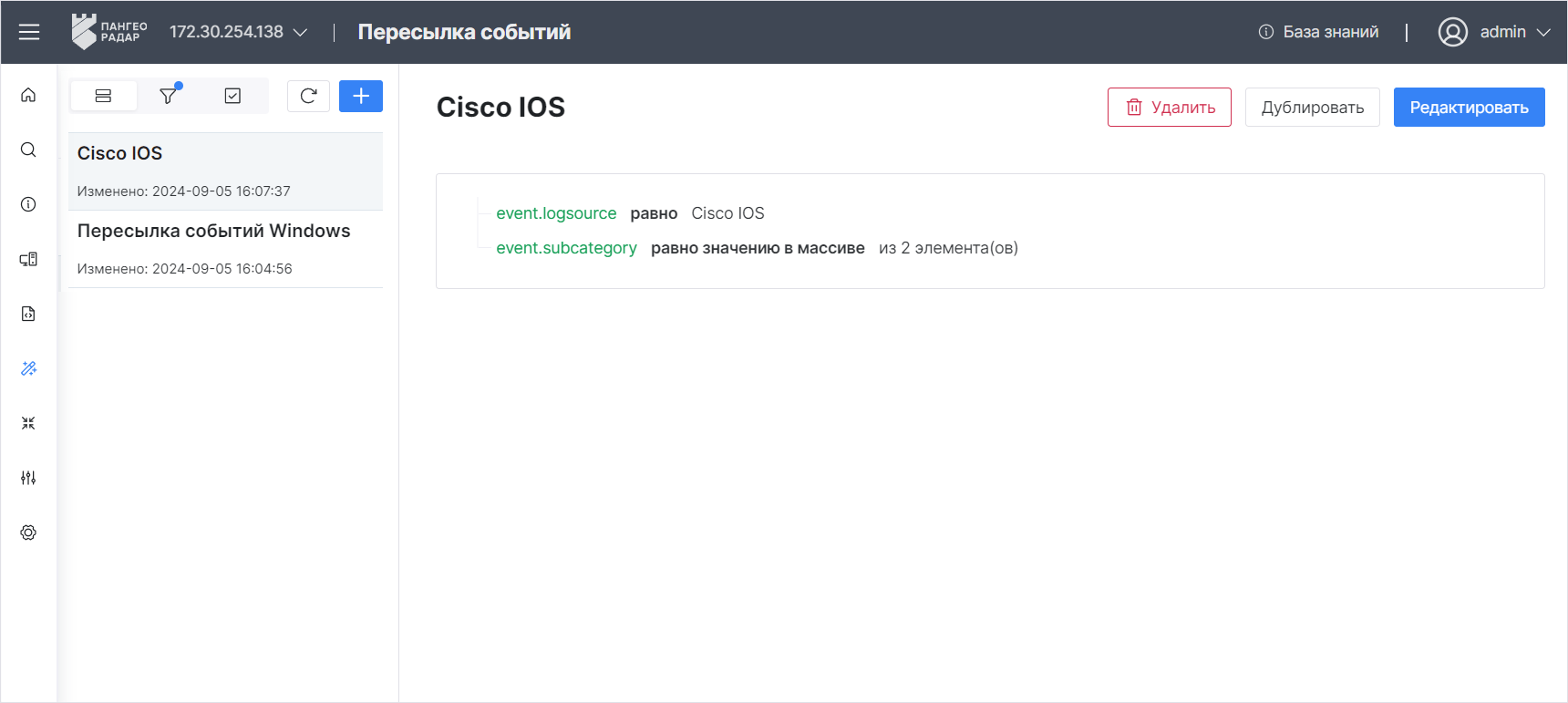The width and height of the screenshot is (1568, 703).
Task: Open the devices/sources sidebar icon
Action: 28,259
